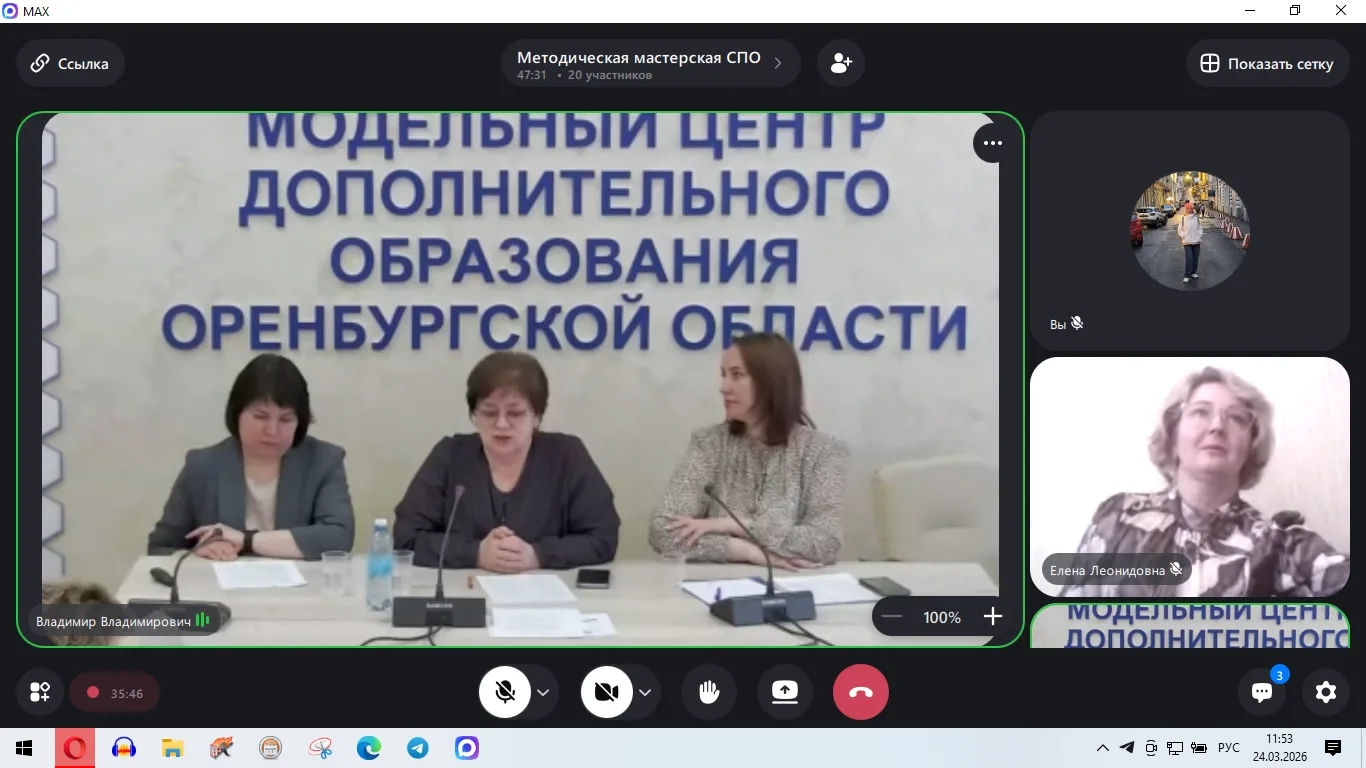
Task: Open Методическая мастерская СПО conference details
Action: coord(650,64)
